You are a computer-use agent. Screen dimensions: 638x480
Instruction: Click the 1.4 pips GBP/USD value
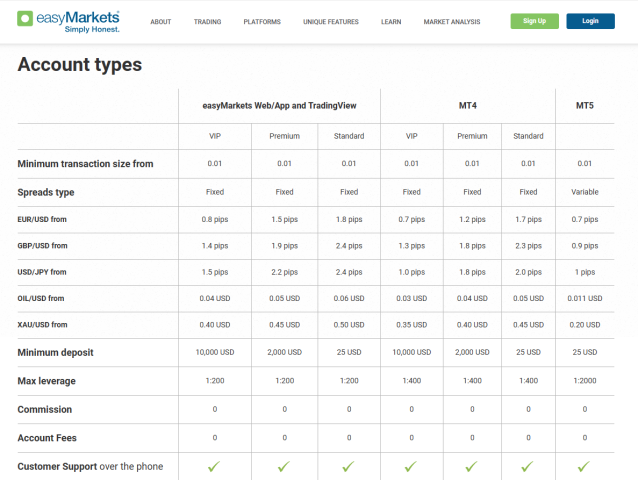point(215,246)
